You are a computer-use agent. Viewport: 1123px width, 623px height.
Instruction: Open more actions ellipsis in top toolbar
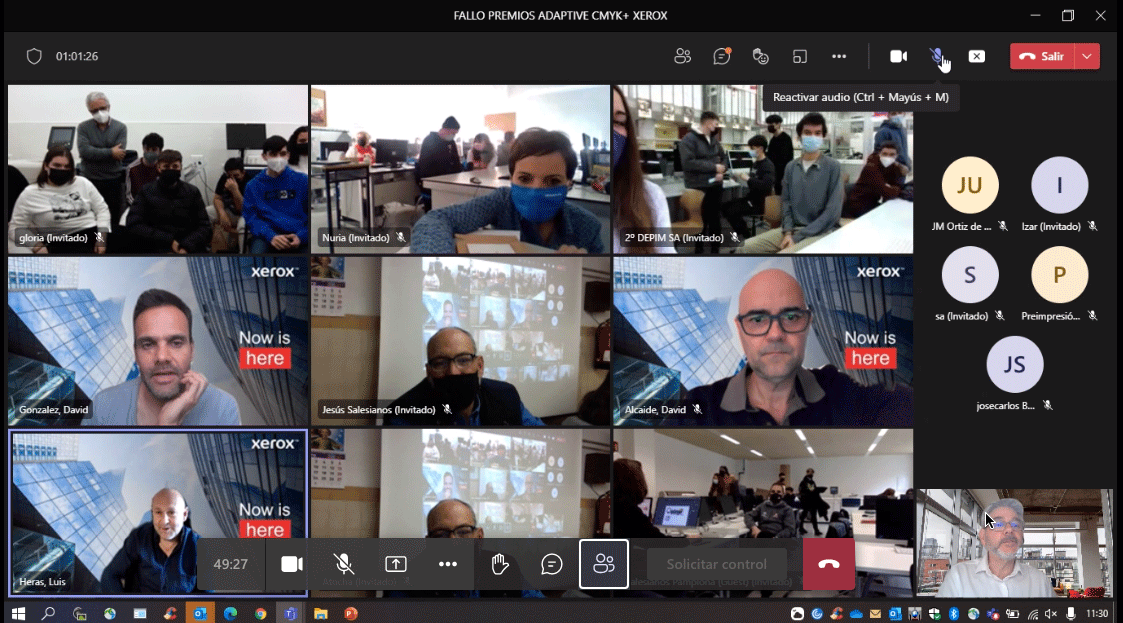pyautogui.click(x=839, y=57)
